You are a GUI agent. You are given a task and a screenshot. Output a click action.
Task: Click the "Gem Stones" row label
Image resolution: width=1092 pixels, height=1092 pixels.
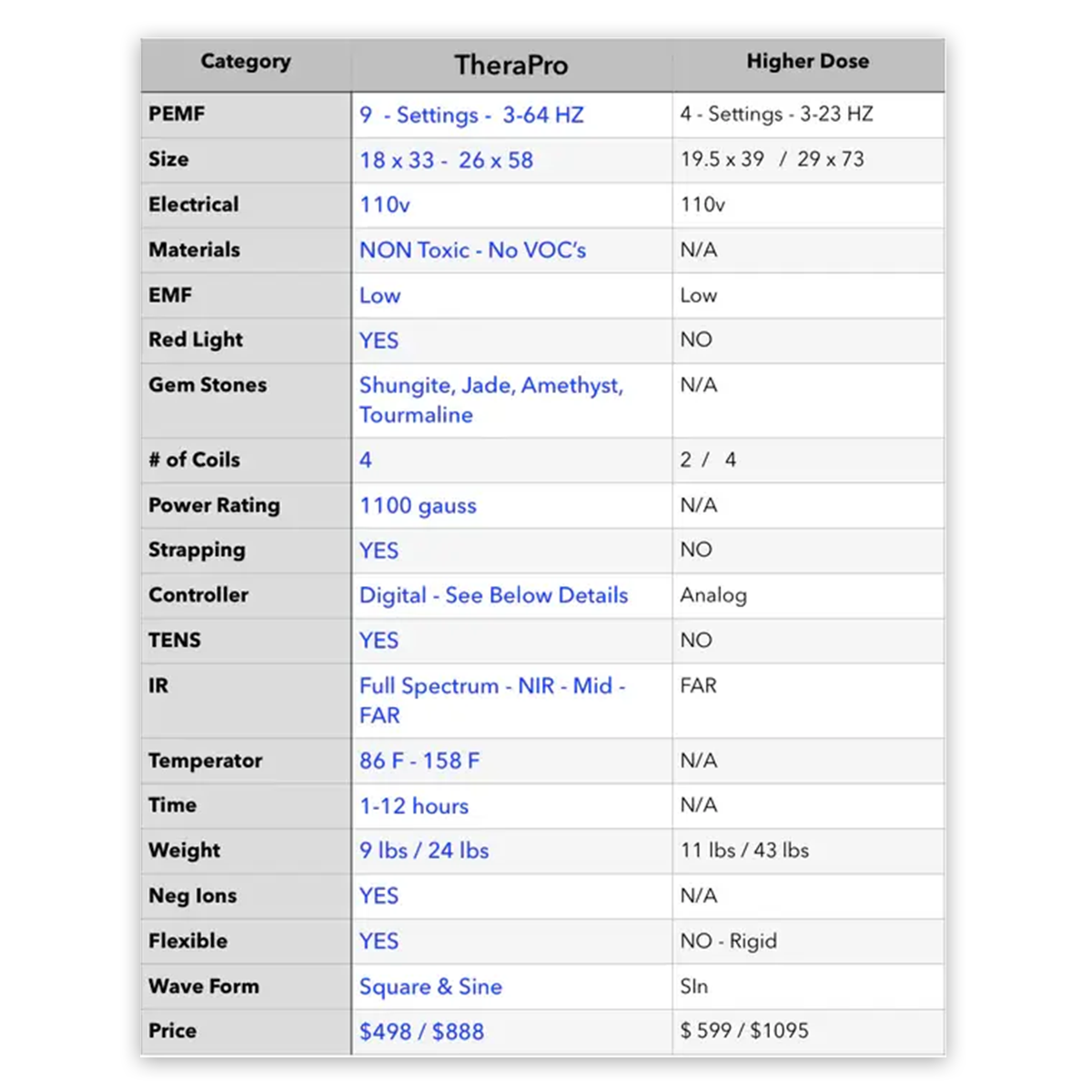tap(207, 385)
